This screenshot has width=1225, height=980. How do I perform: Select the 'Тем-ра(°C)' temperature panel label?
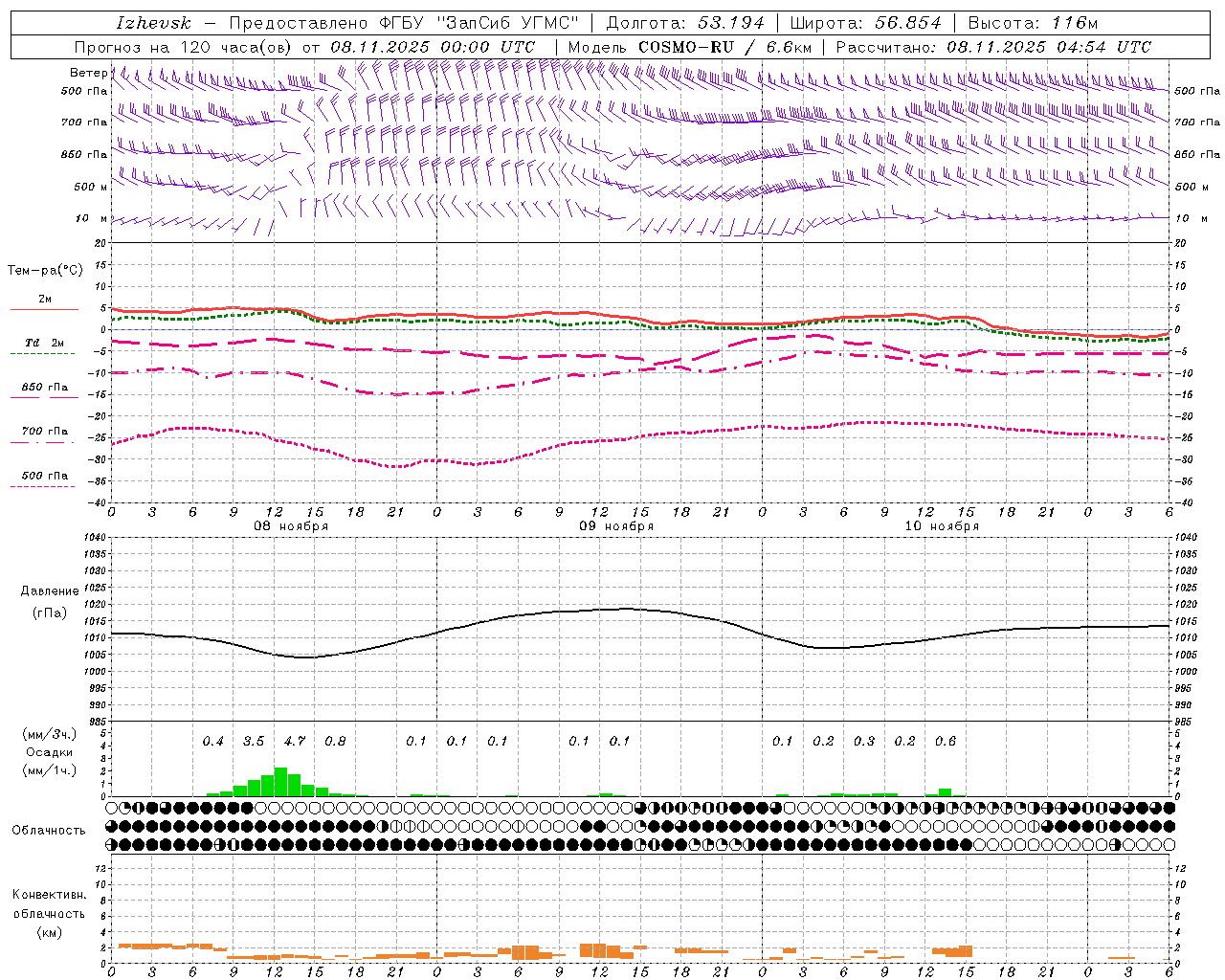45,271
